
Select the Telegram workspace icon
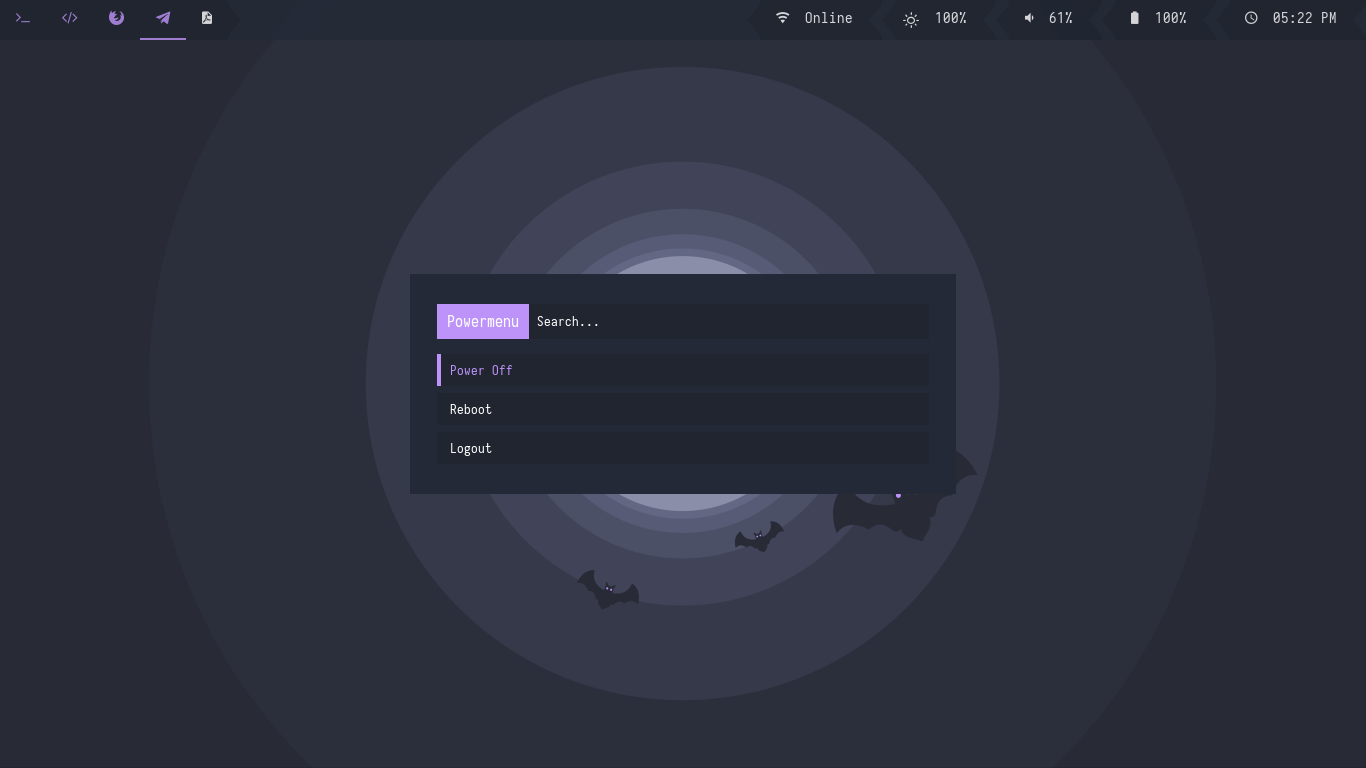(163, 18)
